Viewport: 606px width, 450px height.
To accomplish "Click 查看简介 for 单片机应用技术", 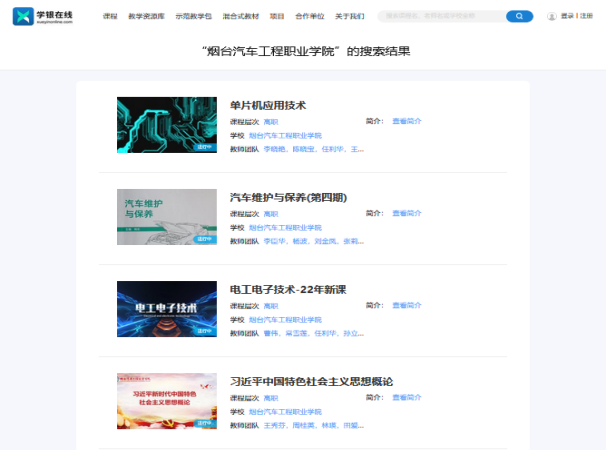I will point(407,121).
